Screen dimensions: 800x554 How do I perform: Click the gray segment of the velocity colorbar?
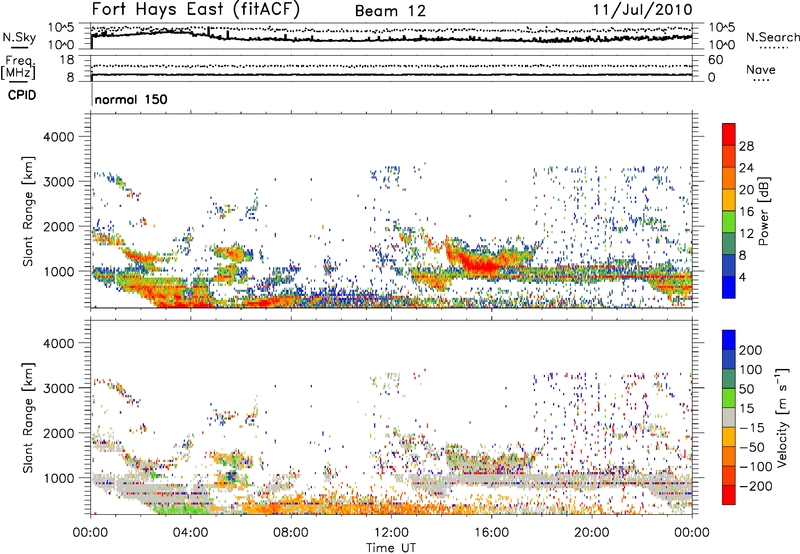click(x=729, y=418)
